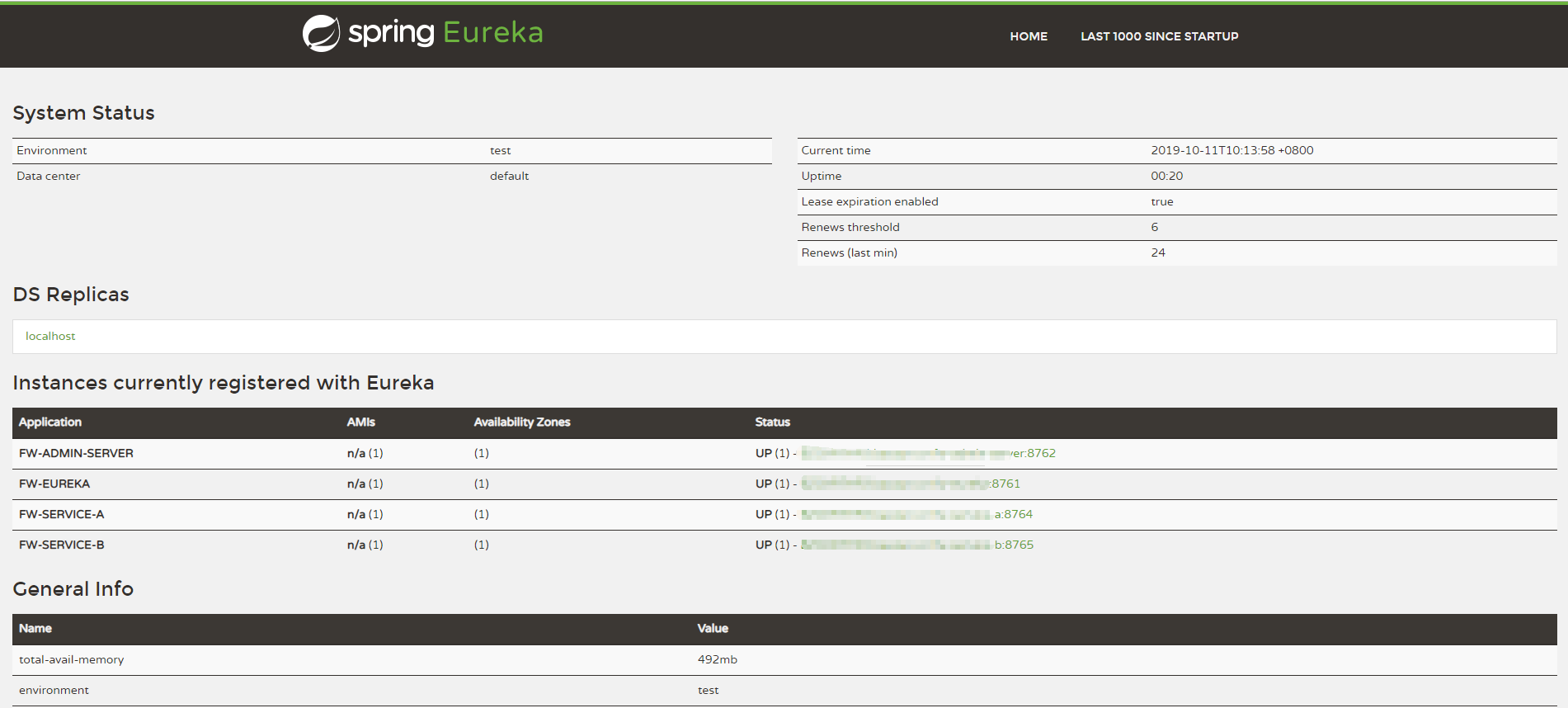
Task: Click the Availability Zones column header
Action: point(522,422)
